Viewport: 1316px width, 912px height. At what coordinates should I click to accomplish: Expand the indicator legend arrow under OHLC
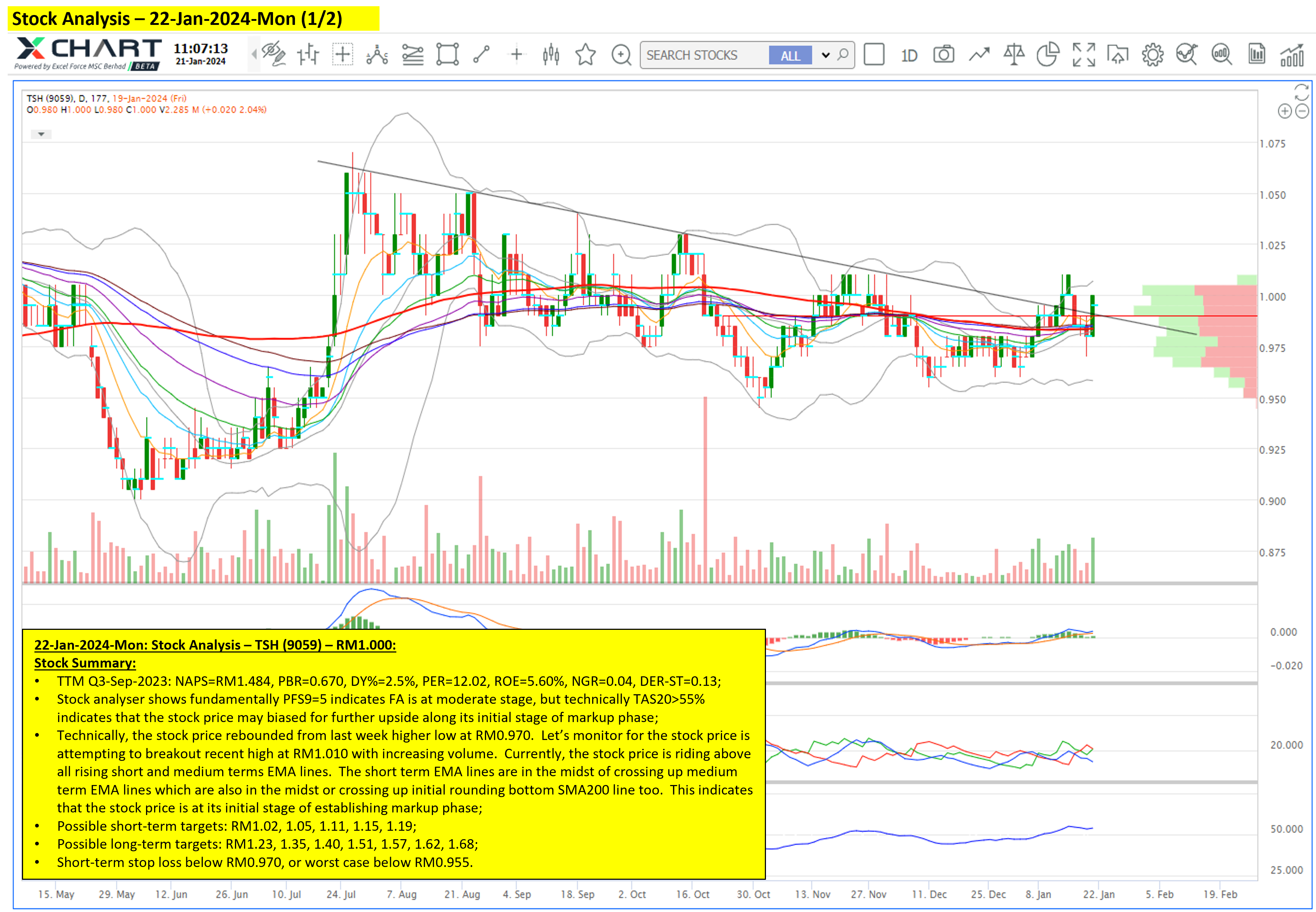coord(41,134)
